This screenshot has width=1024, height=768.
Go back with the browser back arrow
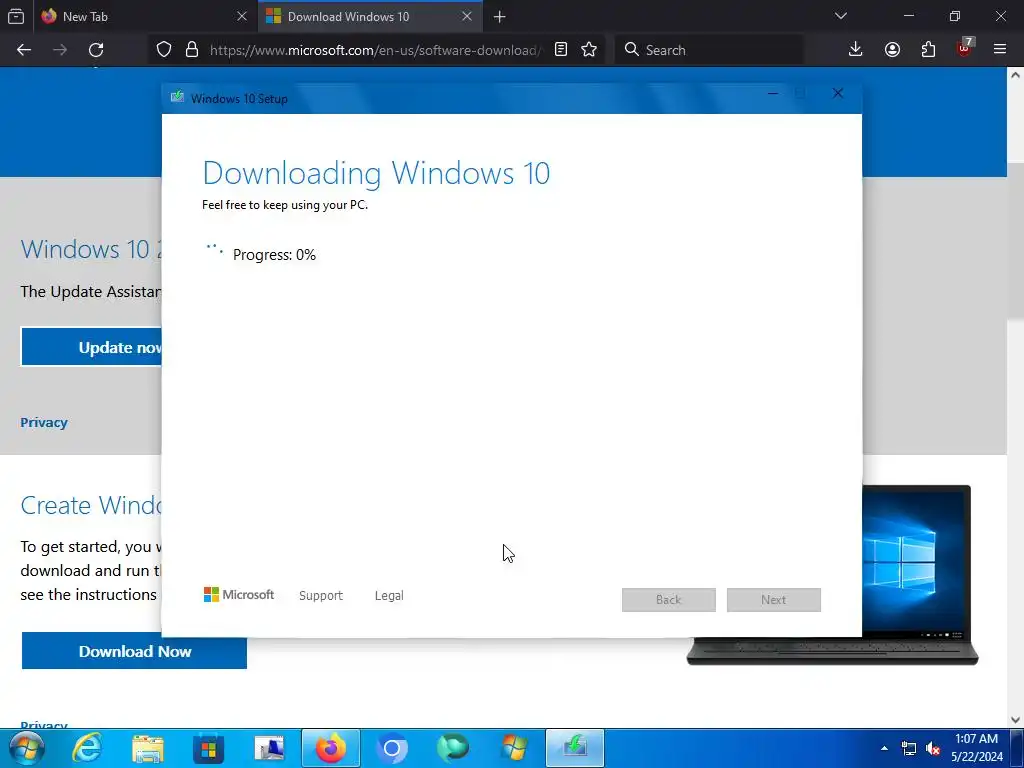(24, 50)
